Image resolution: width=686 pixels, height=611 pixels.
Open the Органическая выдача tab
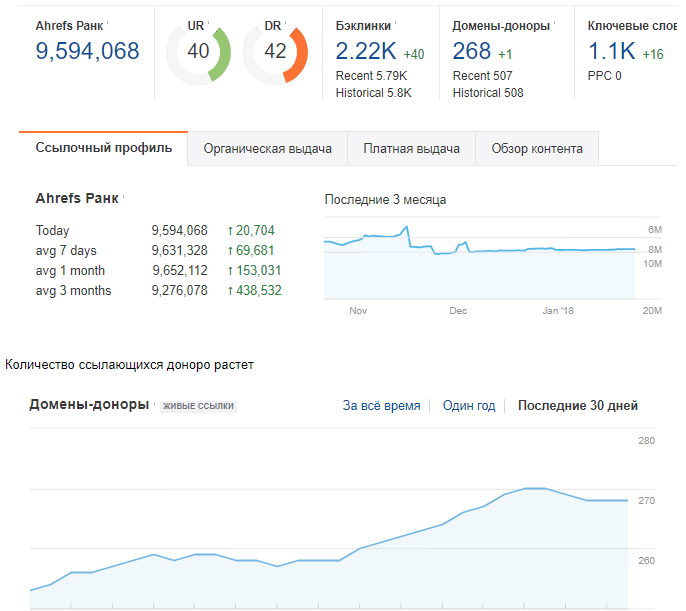pyautogui.click(x=267, y=149)
